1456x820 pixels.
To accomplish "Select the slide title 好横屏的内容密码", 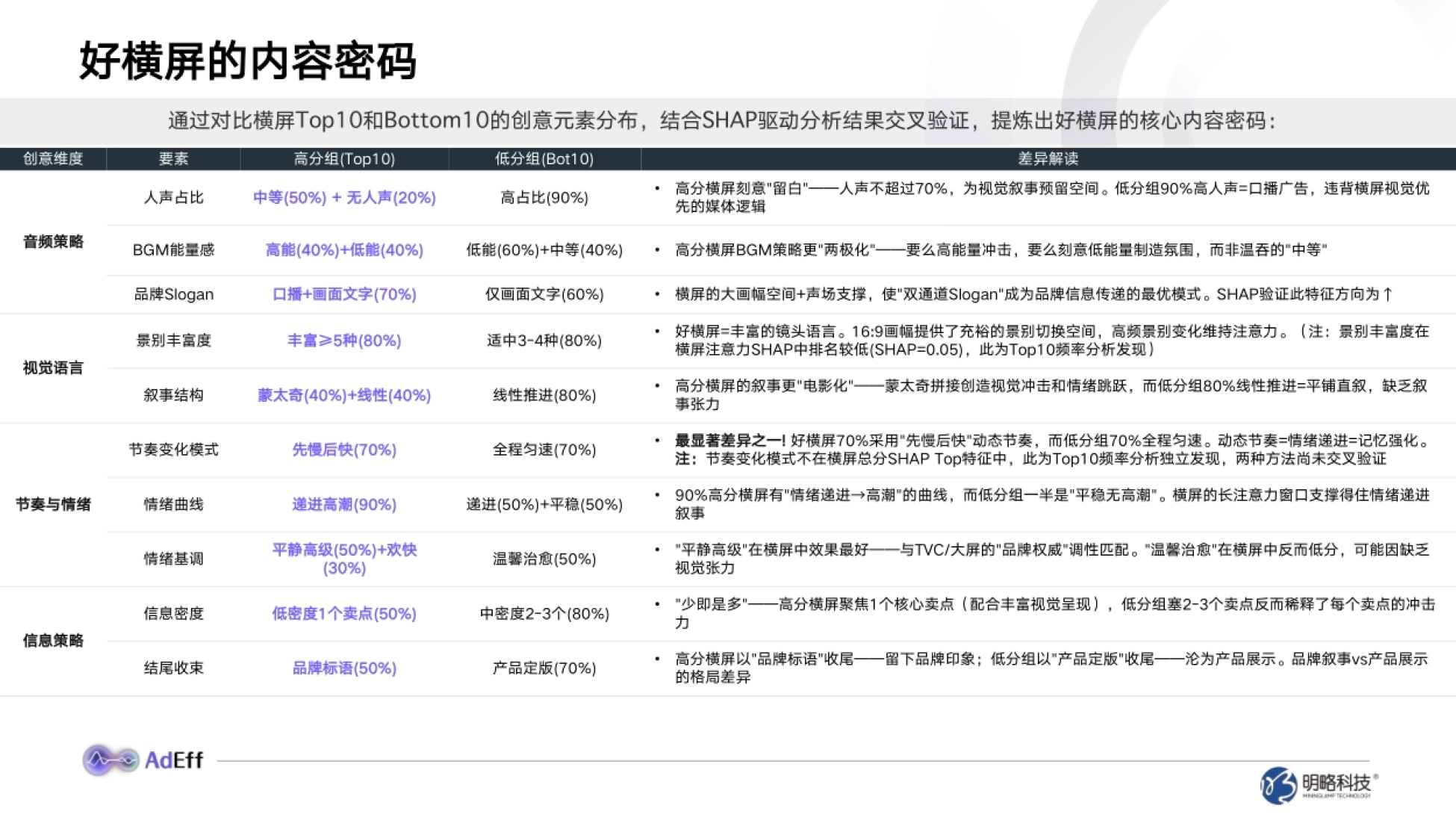I will point(247,60).
